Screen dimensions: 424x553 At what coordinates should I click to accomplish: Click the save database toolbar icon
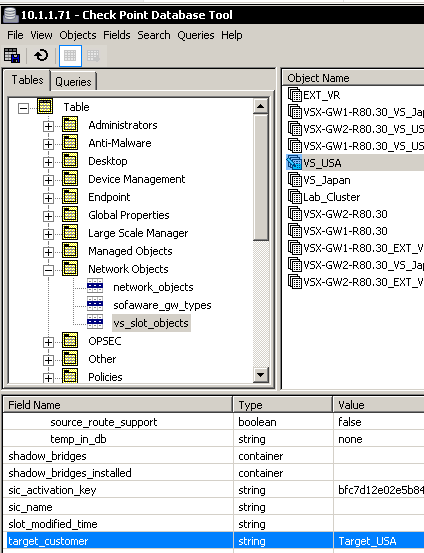(12, 55)
